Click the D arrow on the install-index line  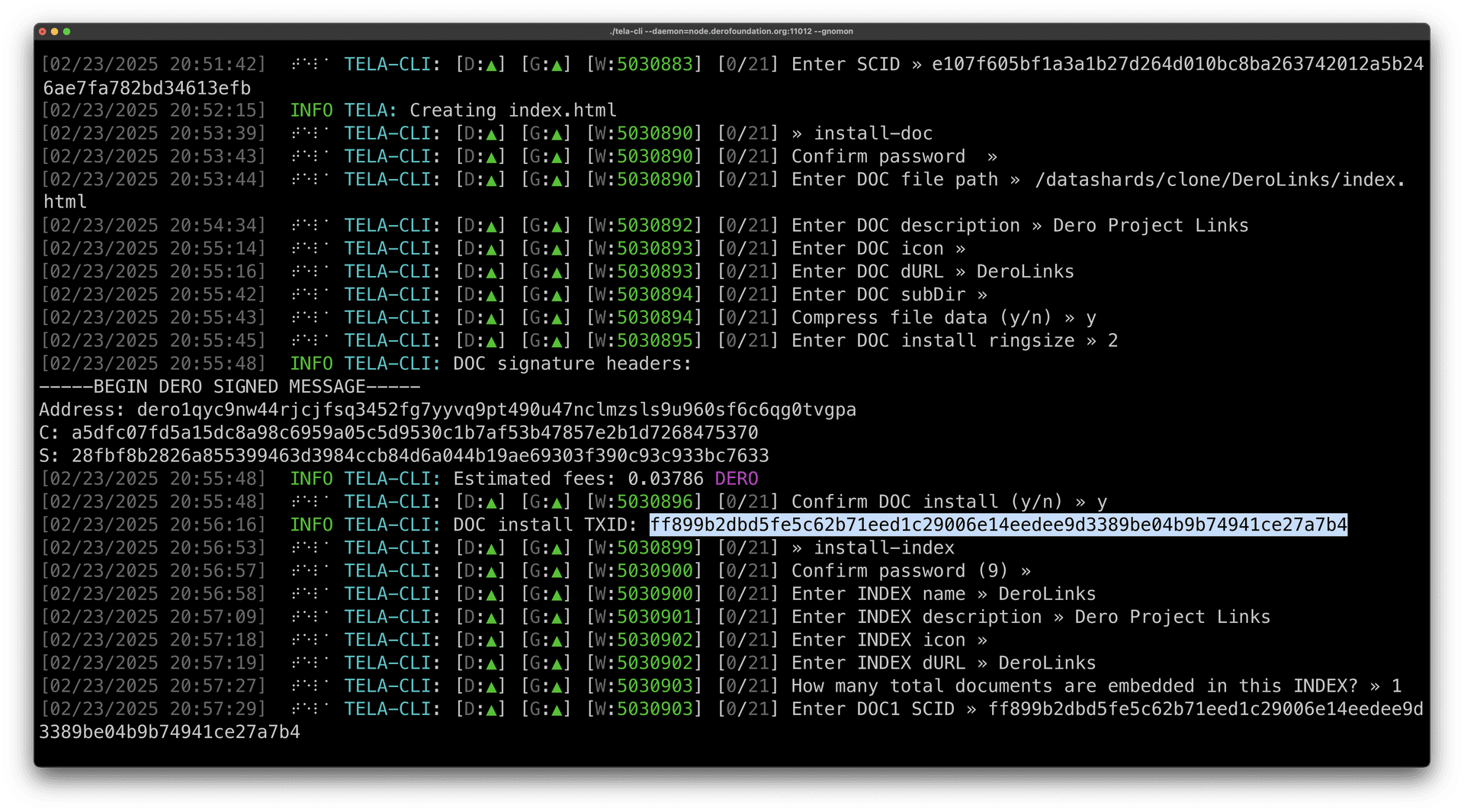click(491, 547)
